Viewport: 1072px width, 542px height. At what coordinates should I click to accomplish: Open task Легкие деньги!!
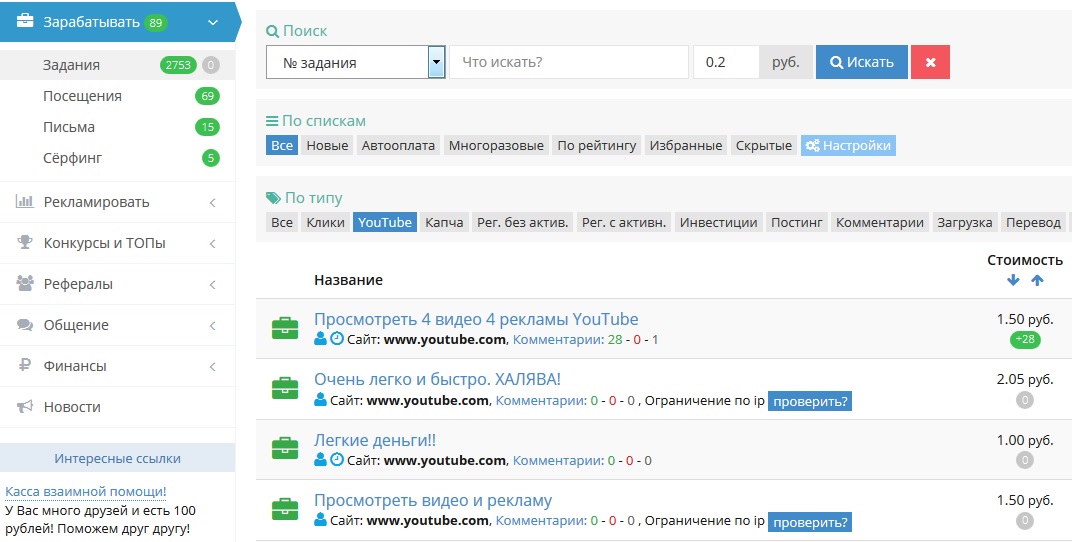coord(375,439)
